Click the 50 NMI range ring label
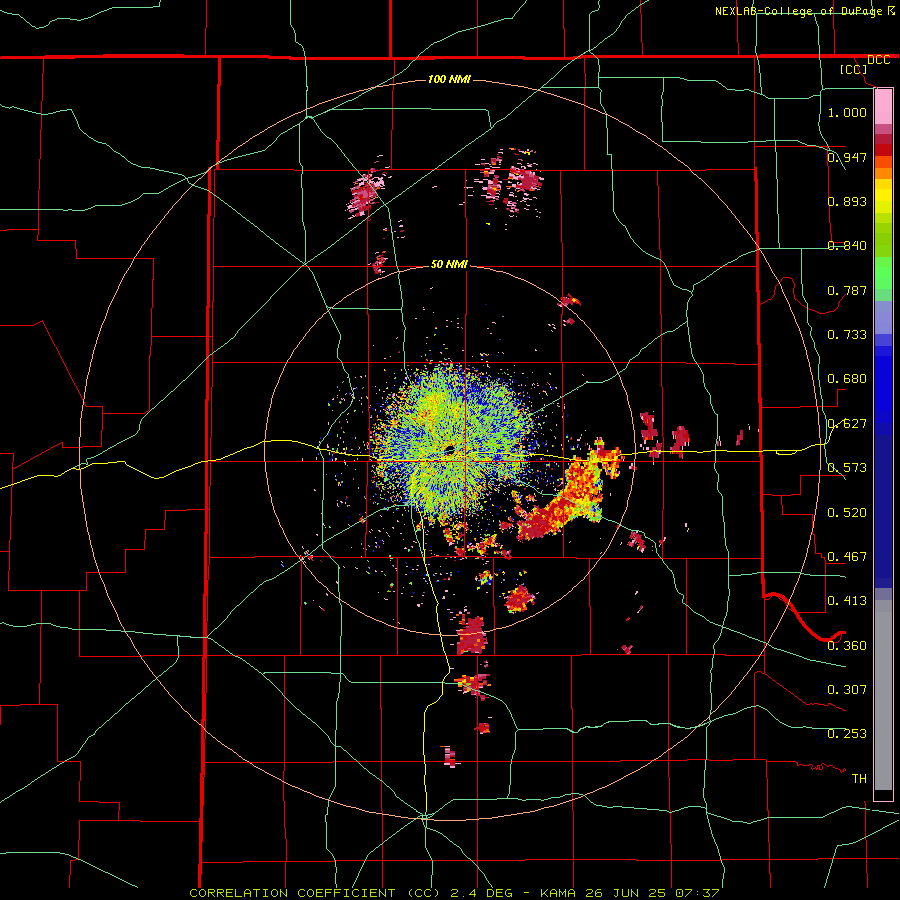This screenshot has height=900, width=900. (x=449, y=264)
